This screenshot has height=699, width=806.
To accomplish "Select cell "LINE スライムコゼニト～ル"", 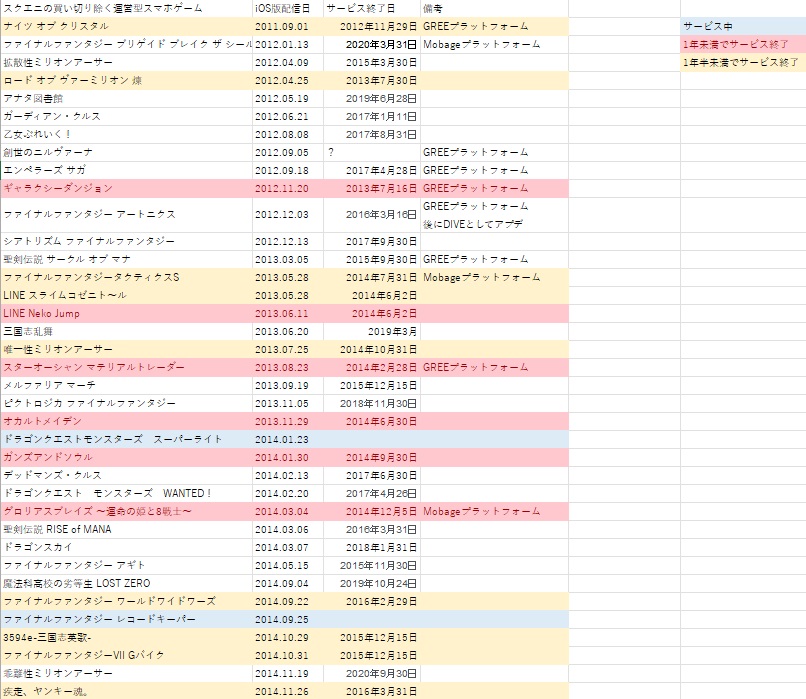I will [126, 295].
